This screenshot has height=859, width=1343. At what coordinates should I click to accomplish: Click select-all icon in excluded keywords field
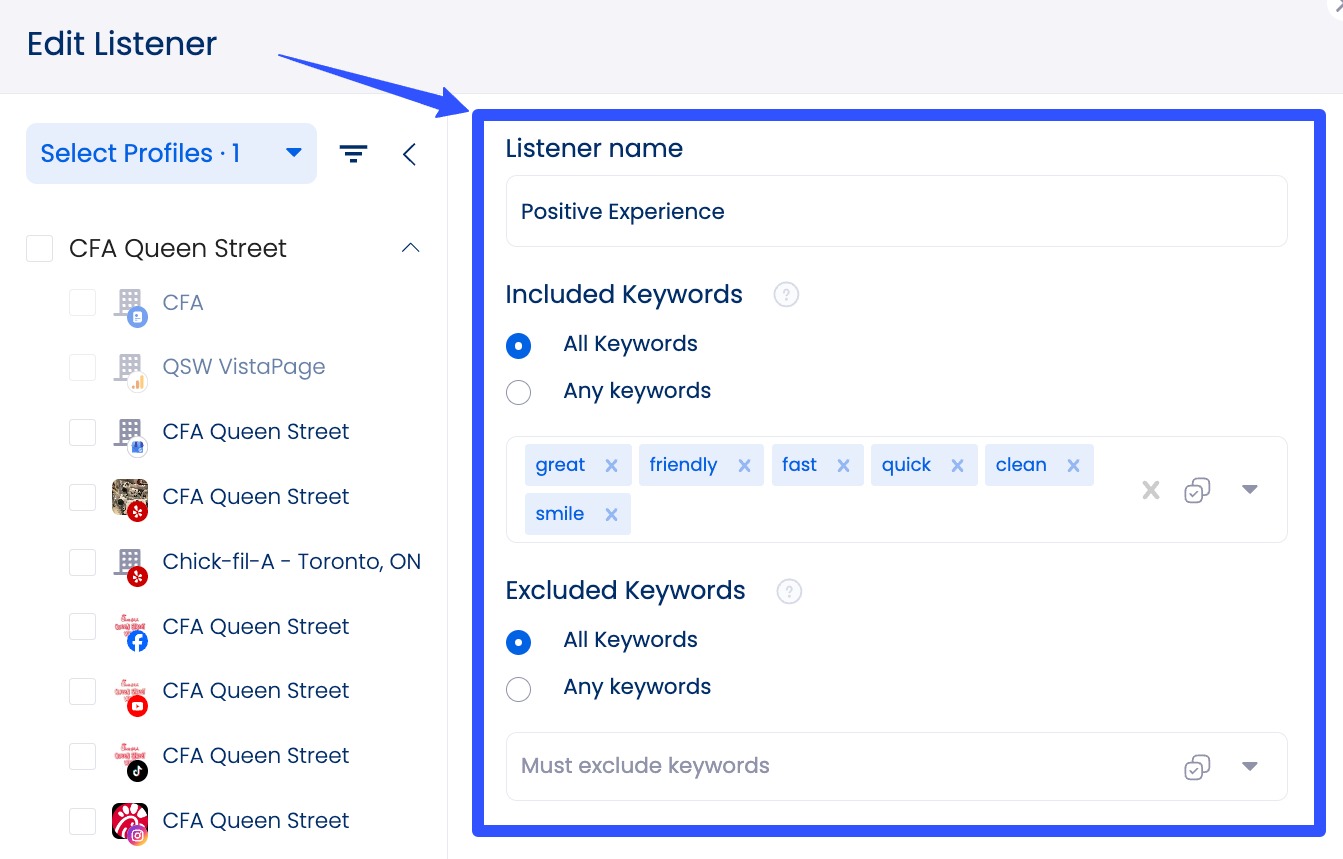(x=1196, y=767)
